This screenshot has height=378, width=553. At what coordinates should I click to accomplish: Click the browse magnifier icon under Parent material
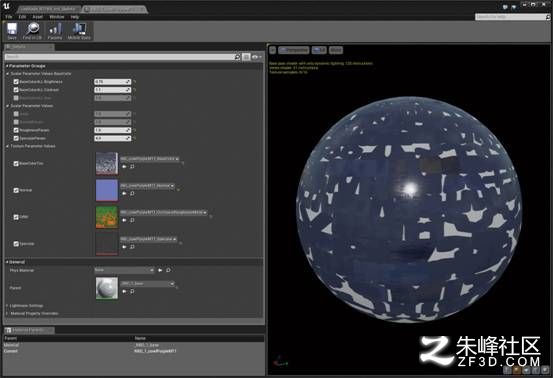click(x=132, y=291)
